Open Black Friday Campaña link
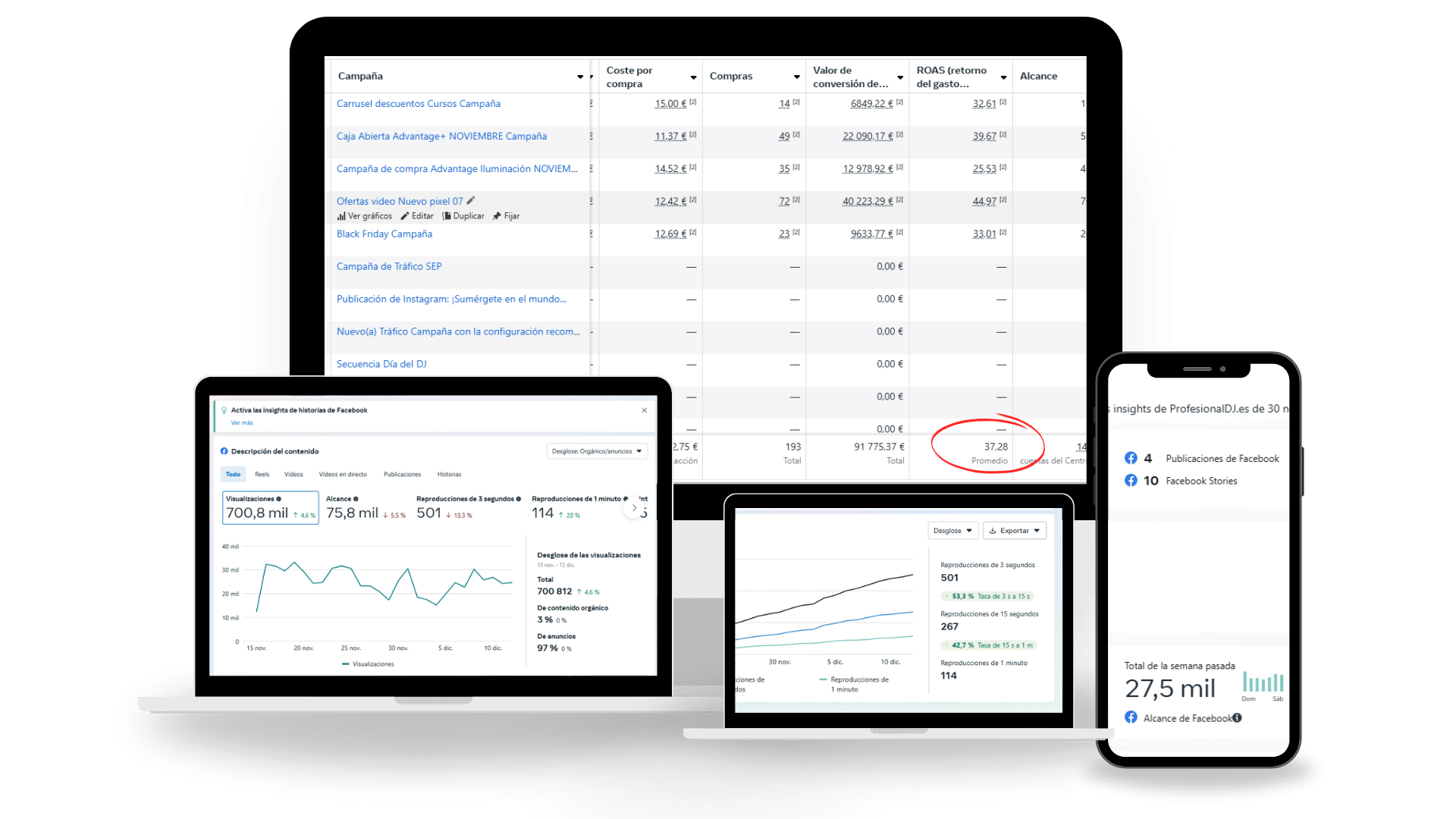 pos(384,234)
